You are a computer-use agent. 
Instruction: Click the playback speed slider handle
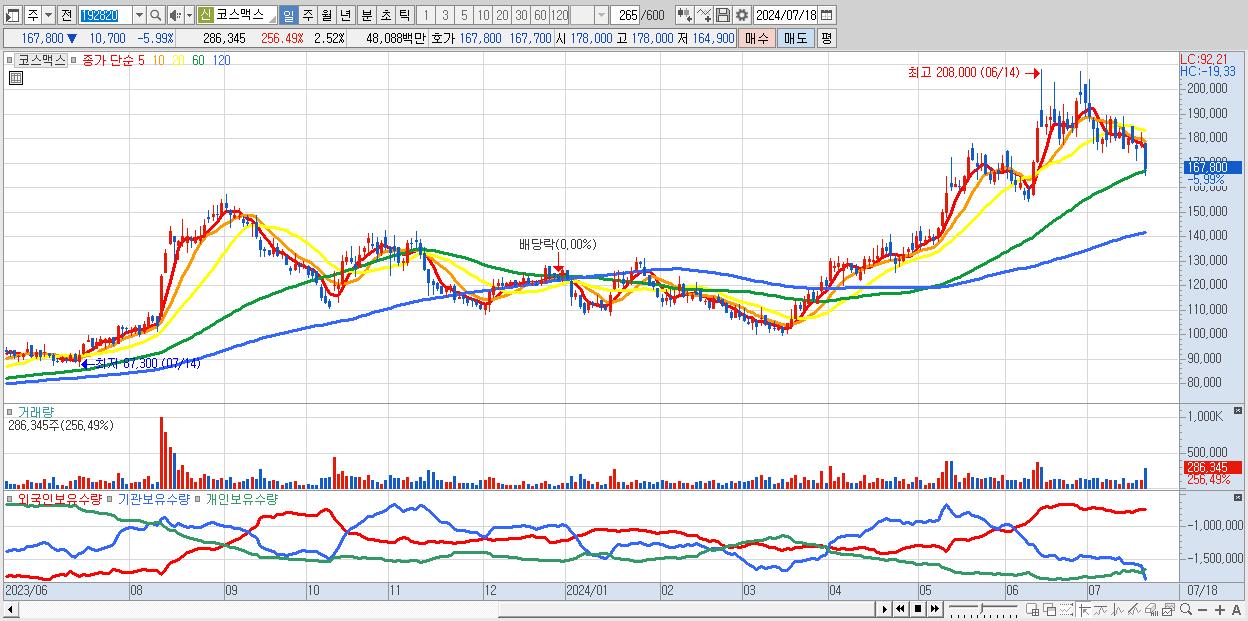pos(981,609)
